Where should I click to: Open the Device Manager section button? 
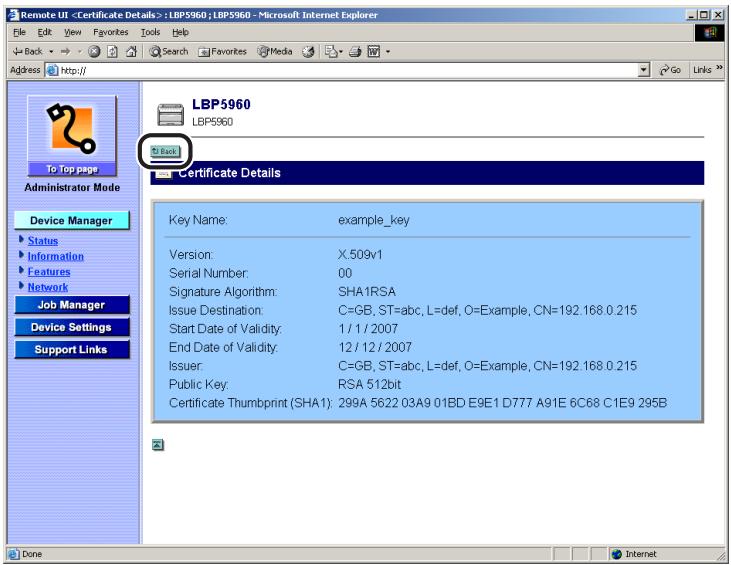[x=71, y=220]
